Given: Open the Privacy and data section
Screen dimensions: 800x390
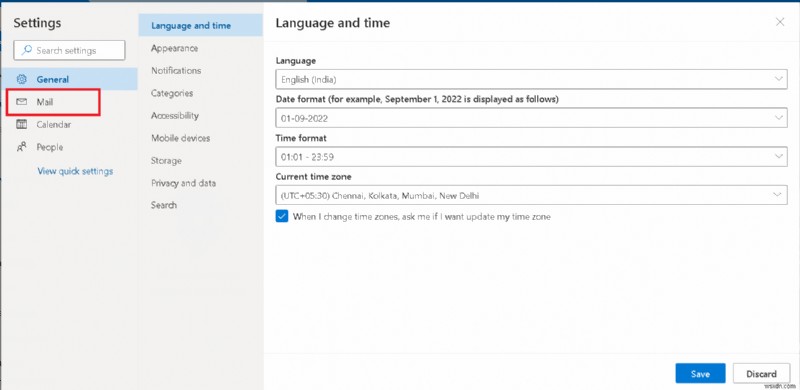Looking at the screenshot, I should click(183, 183).
